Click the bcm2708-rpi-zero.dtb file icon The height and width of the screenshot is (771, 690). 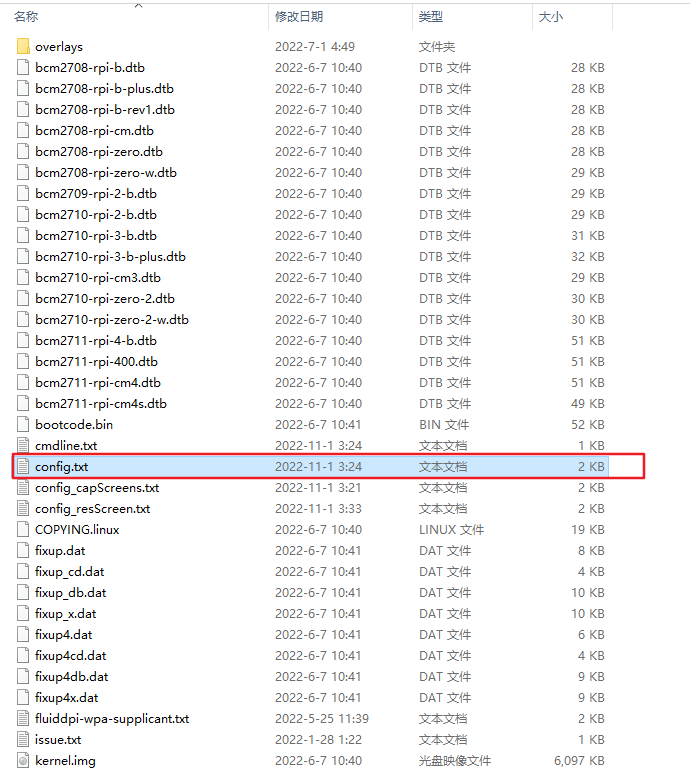pos(23,151)
